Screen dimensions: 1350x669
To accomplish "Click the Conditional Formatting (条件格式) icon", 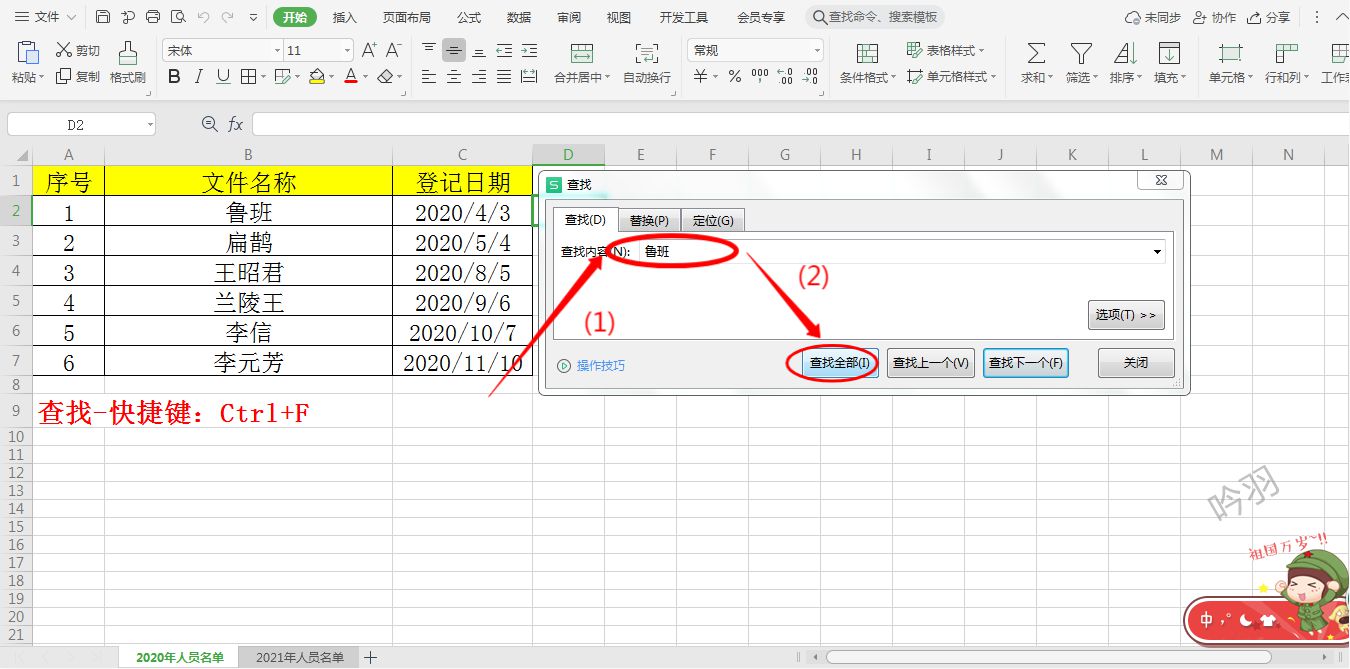I will coord(868,53).
